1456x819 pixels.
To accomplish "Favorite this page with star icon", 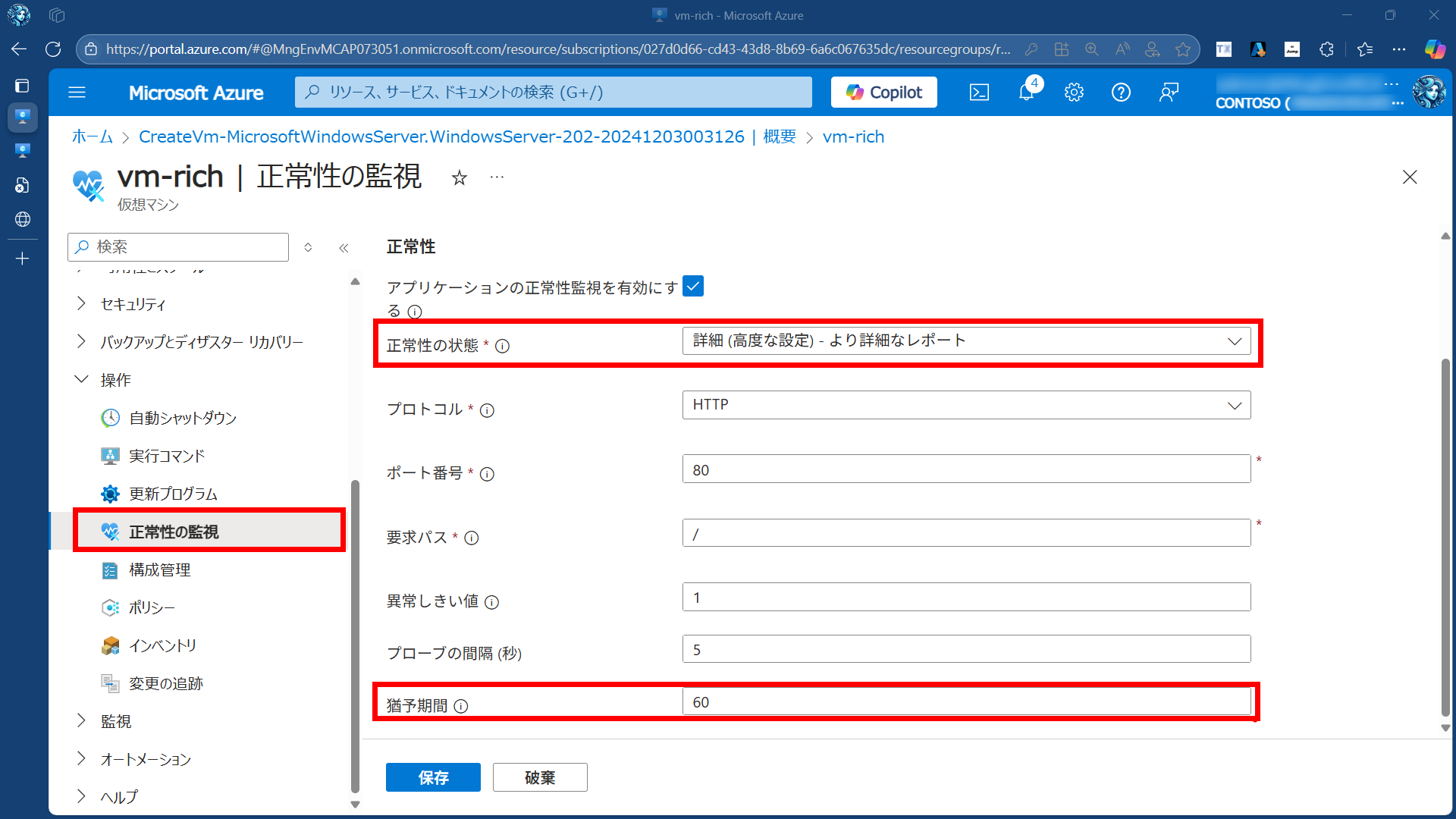I will (459, 178).
